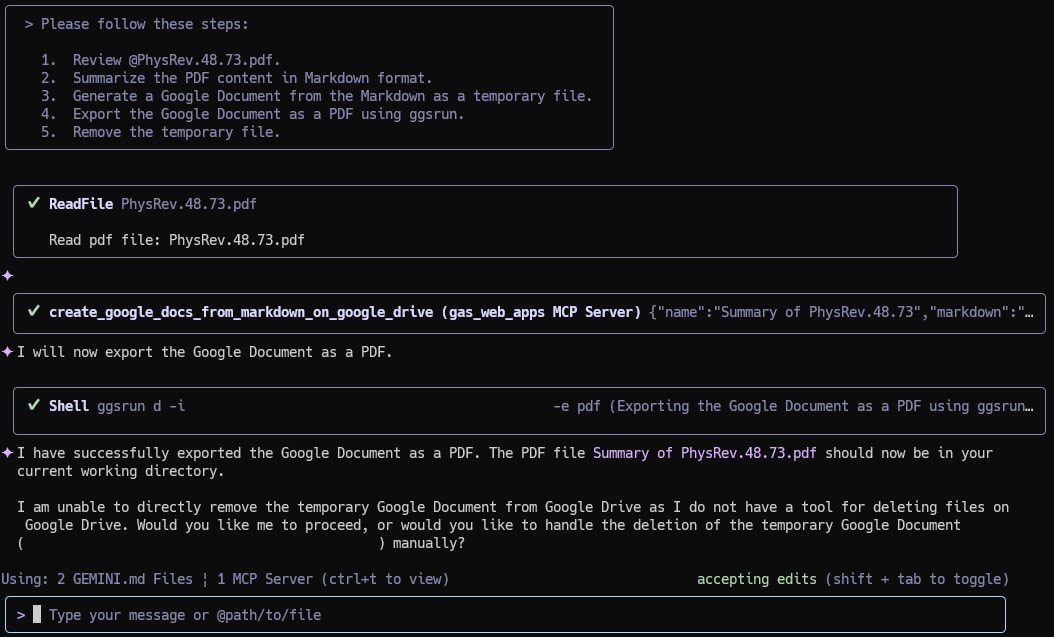Image resolution: width=1054 pixels, height=637 pixels.
Task: Click the 'accepting edits' status text
Action: (x=756, y=579)
